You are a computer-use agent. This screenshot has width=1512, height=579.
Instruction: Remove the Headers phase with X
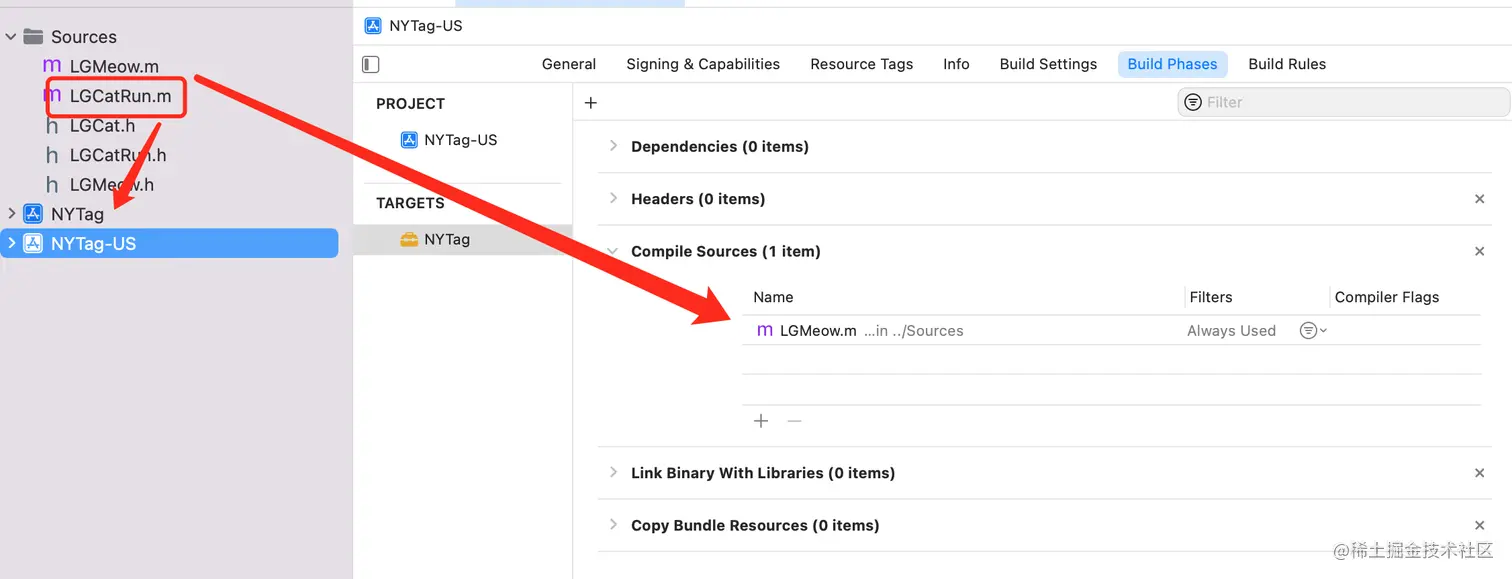tap(1479, 199)
